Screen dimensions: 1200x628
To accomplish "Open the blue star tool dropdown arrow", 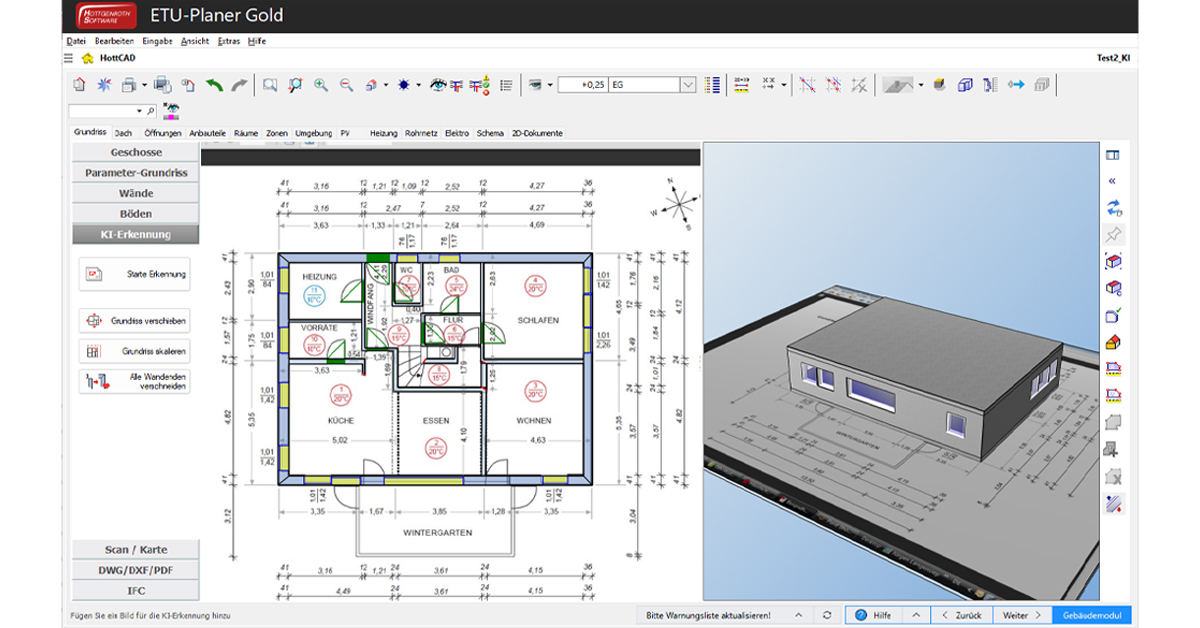I will pyautogui.click(x=418, y=85).
